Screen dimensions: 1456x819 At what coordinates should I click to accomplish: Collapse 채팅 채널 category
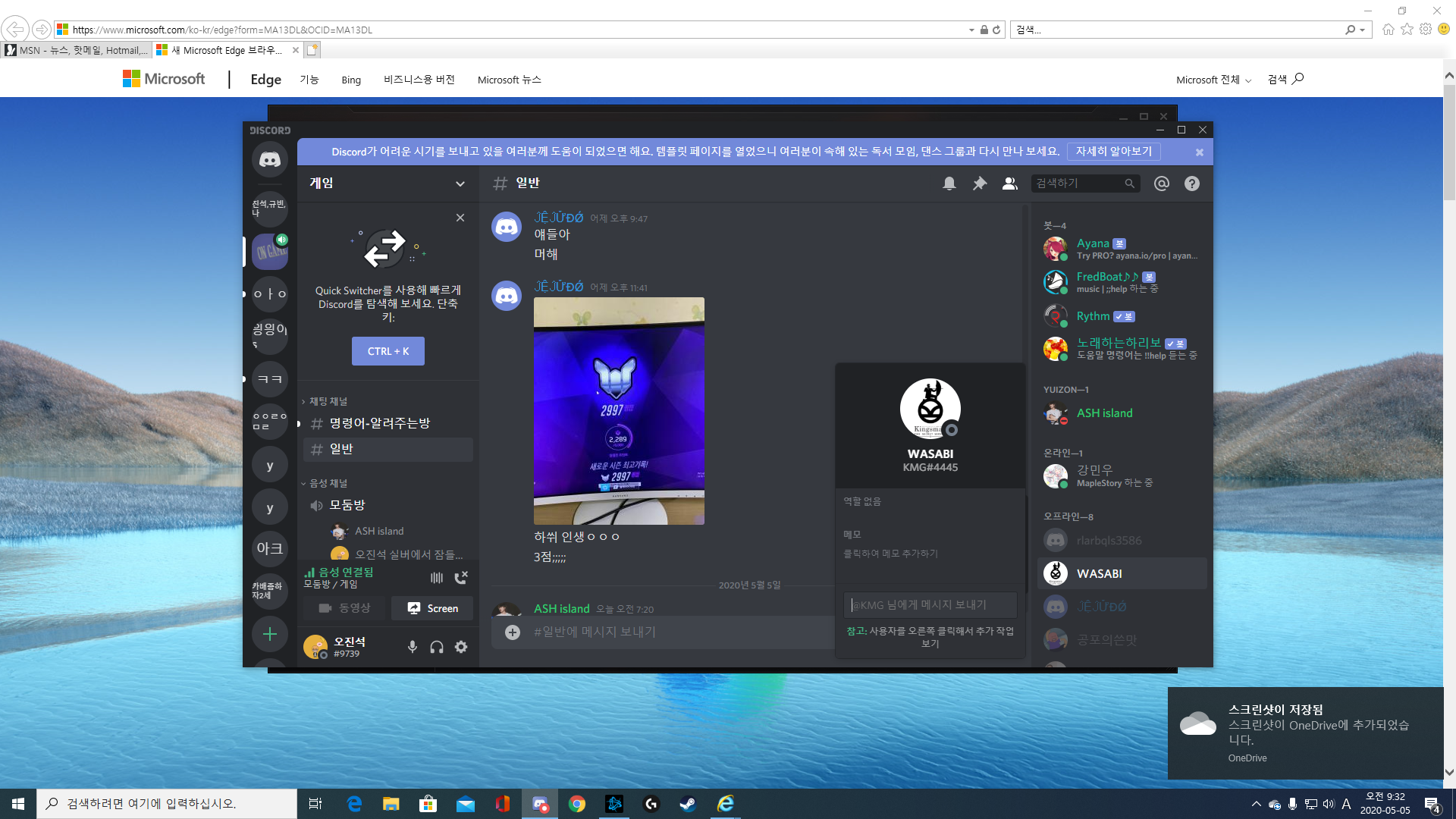tap(328, 401)
